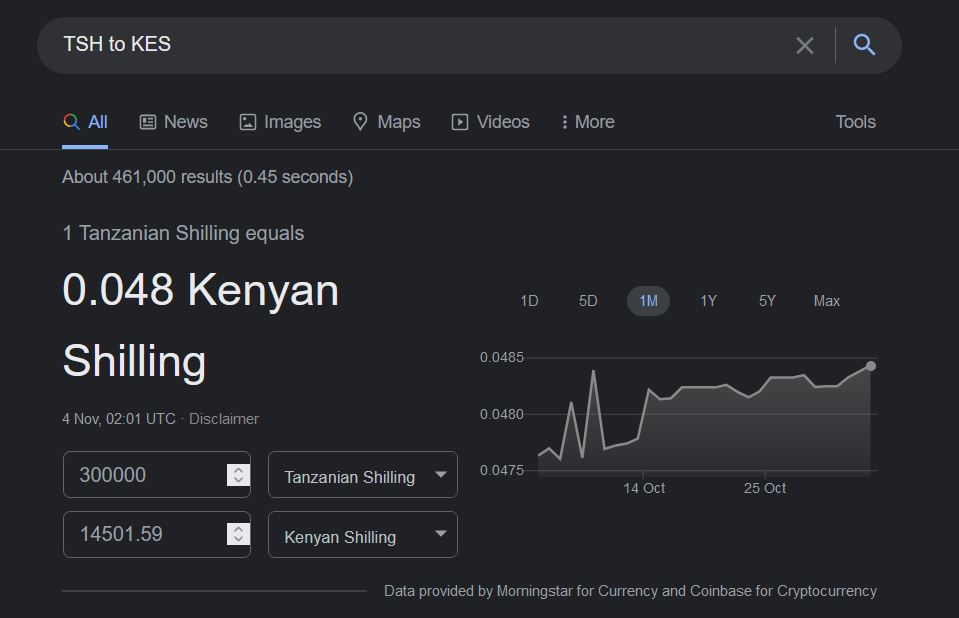The image size is (959, 618).
Task: Switch chart to 1Y range
Action: pos(708,301)
